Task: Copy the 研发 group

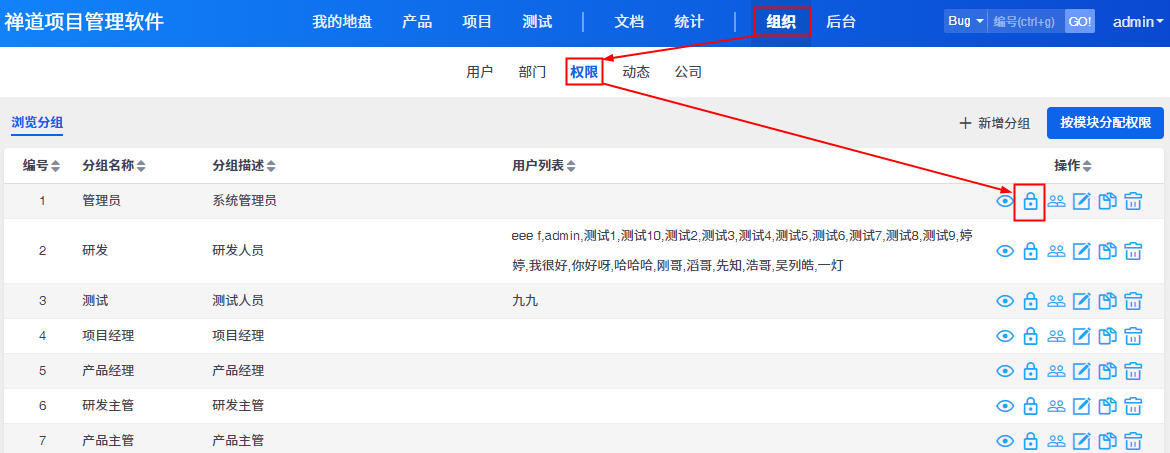Action: [1107, 251]
